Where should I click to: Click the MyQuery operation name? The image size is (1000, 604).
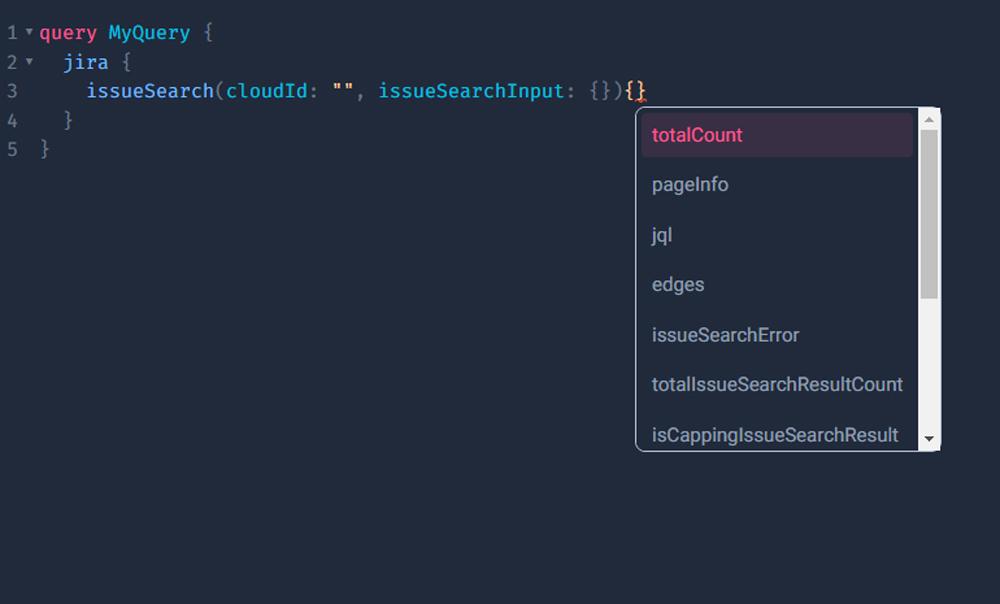pyautogui.click(x=149, y=33)
